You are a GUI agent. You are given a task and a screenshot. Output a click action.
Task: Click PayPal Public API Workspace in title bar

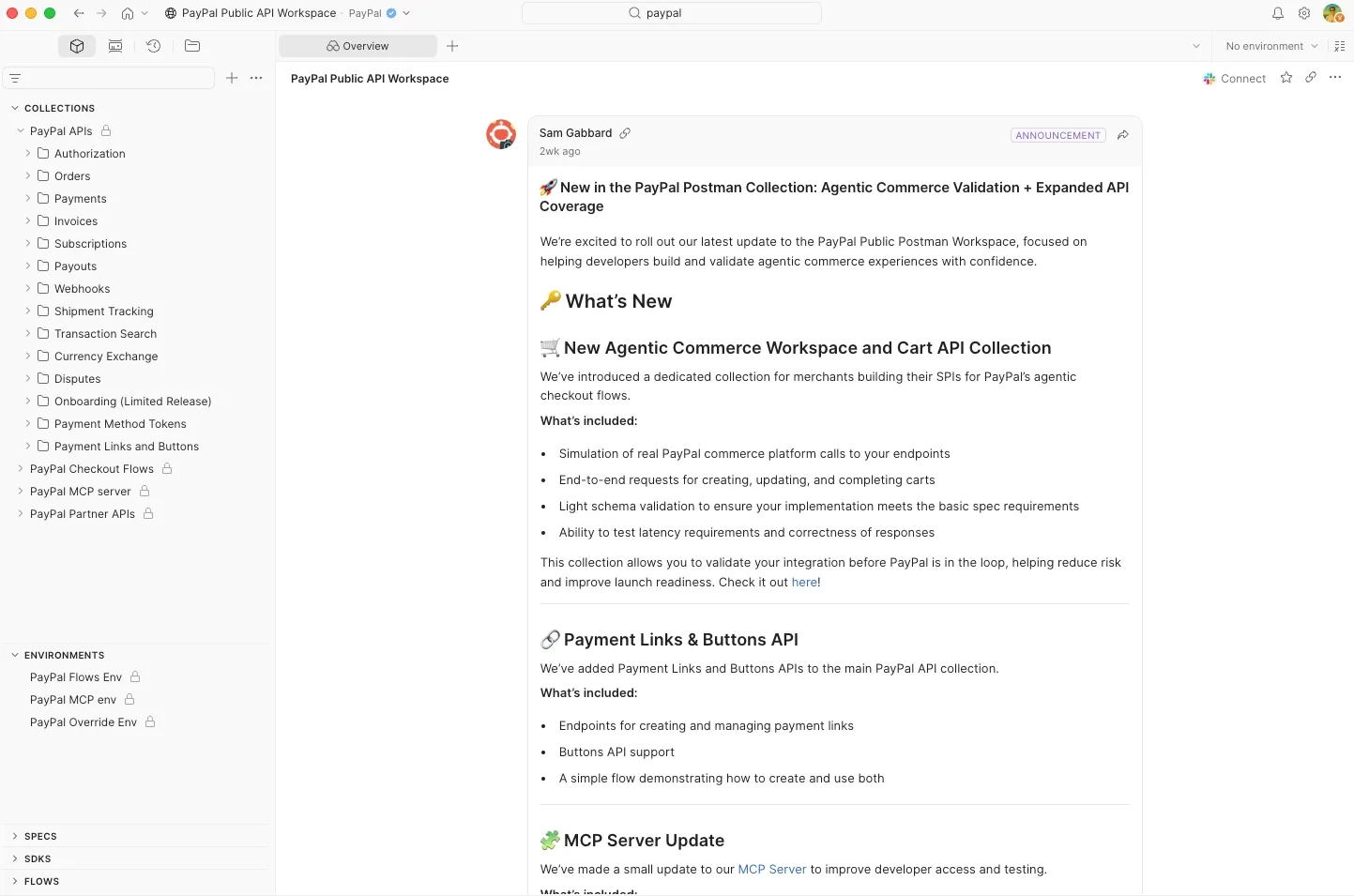tap(259, 13)
